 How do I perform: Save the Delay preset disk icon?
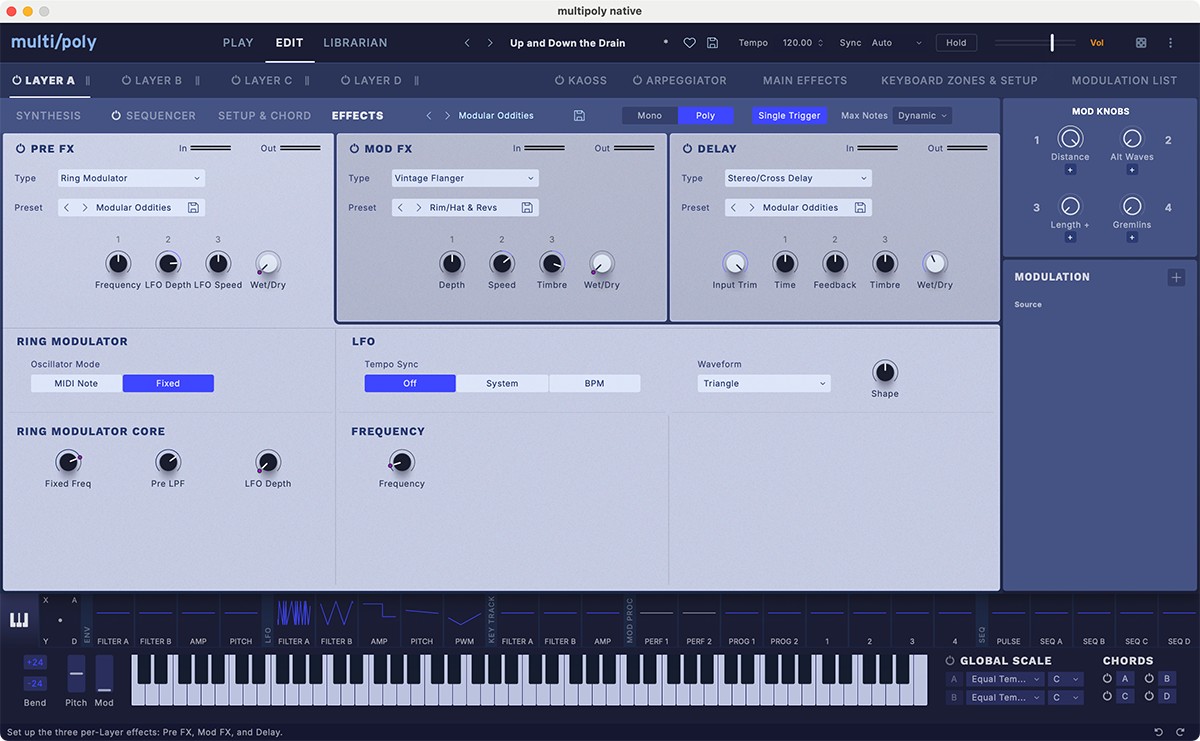pyautogui.click(x=860, y=208)
